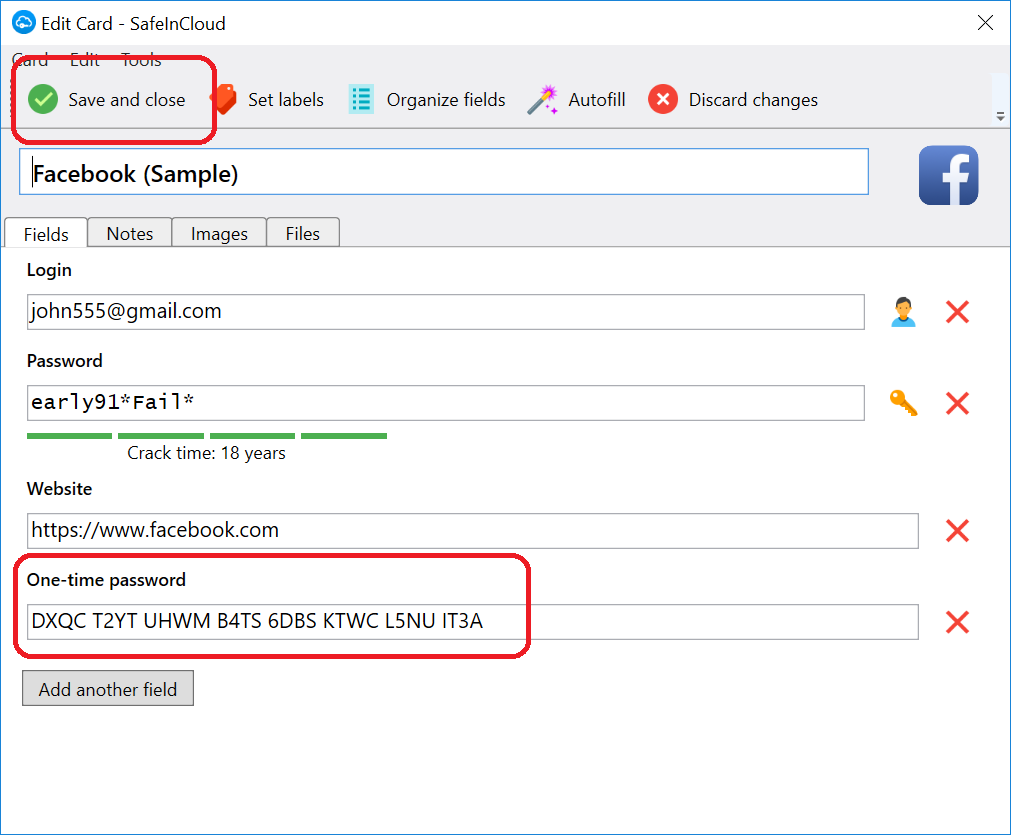
Task: Open the Edit menu
Action: pos(84,60)
